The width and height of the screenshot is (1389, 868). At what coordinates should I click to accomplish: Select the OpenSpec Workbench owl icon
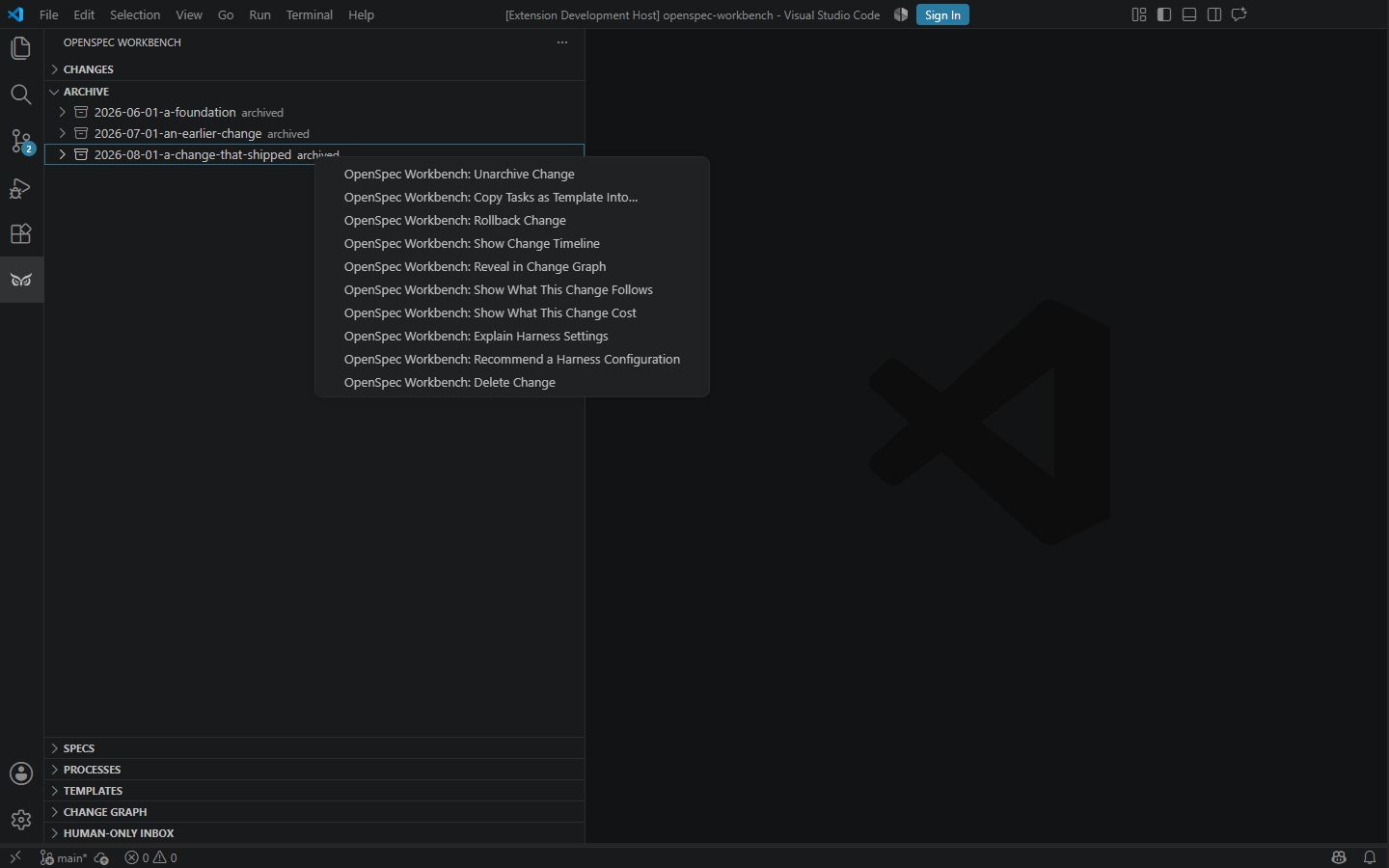tap(21, 280)
